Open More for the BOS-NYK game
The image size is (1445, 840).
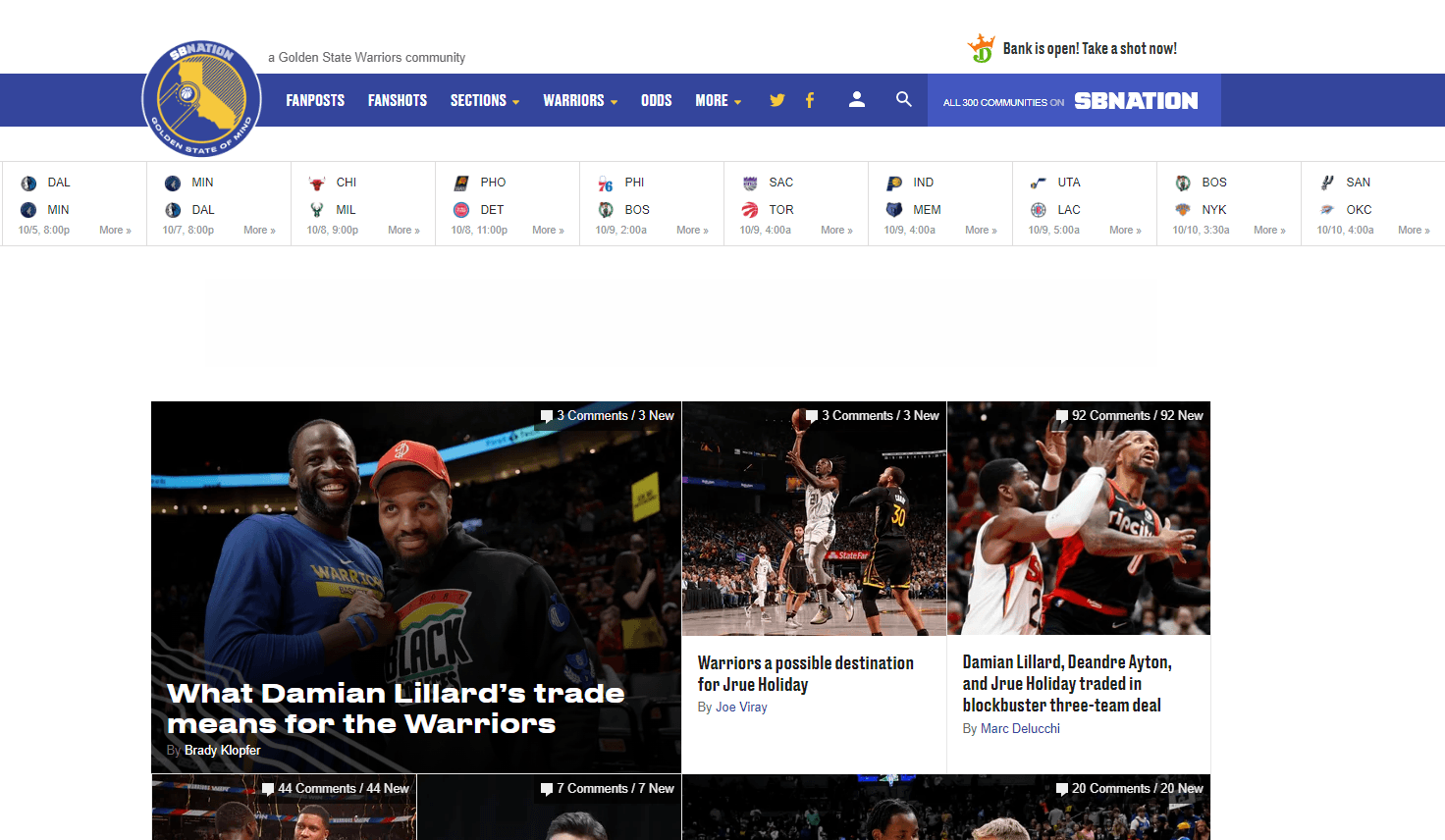point(1269,231)
